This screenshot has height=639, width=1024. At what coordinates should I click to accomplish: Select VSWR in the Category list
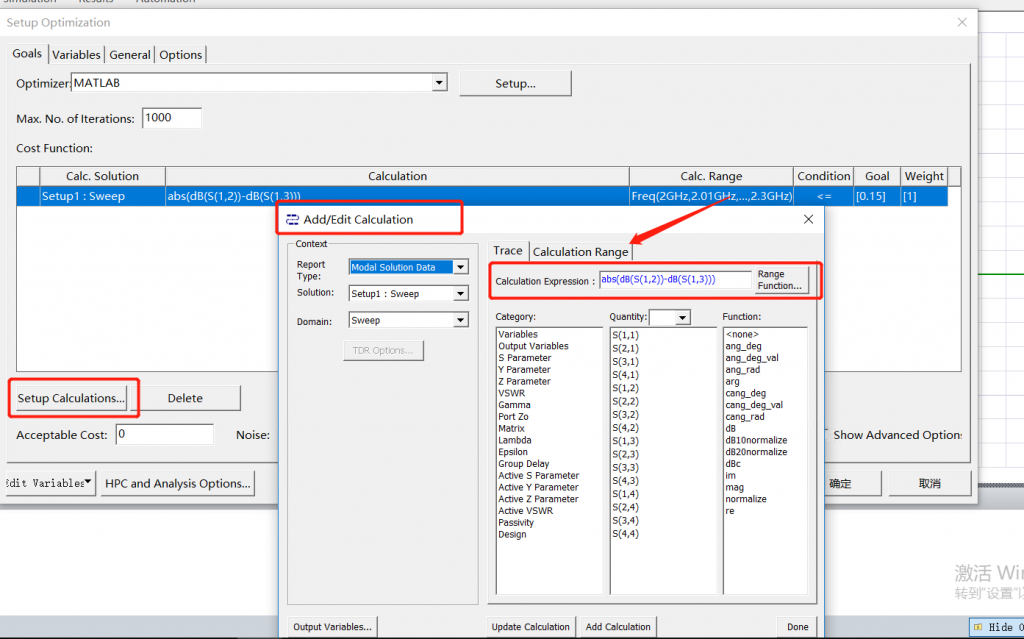512,393
